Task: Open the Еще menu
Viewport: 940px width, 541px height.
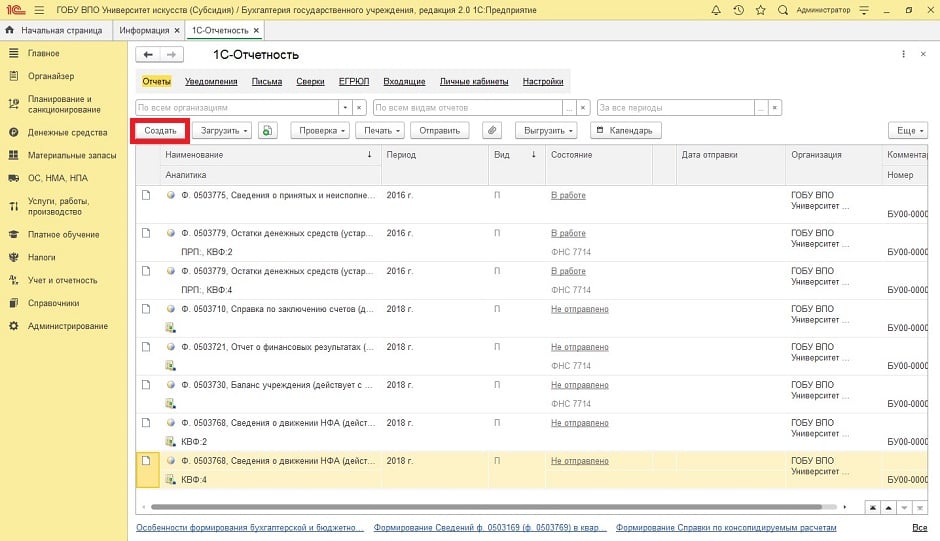Action: click(907, 131)
